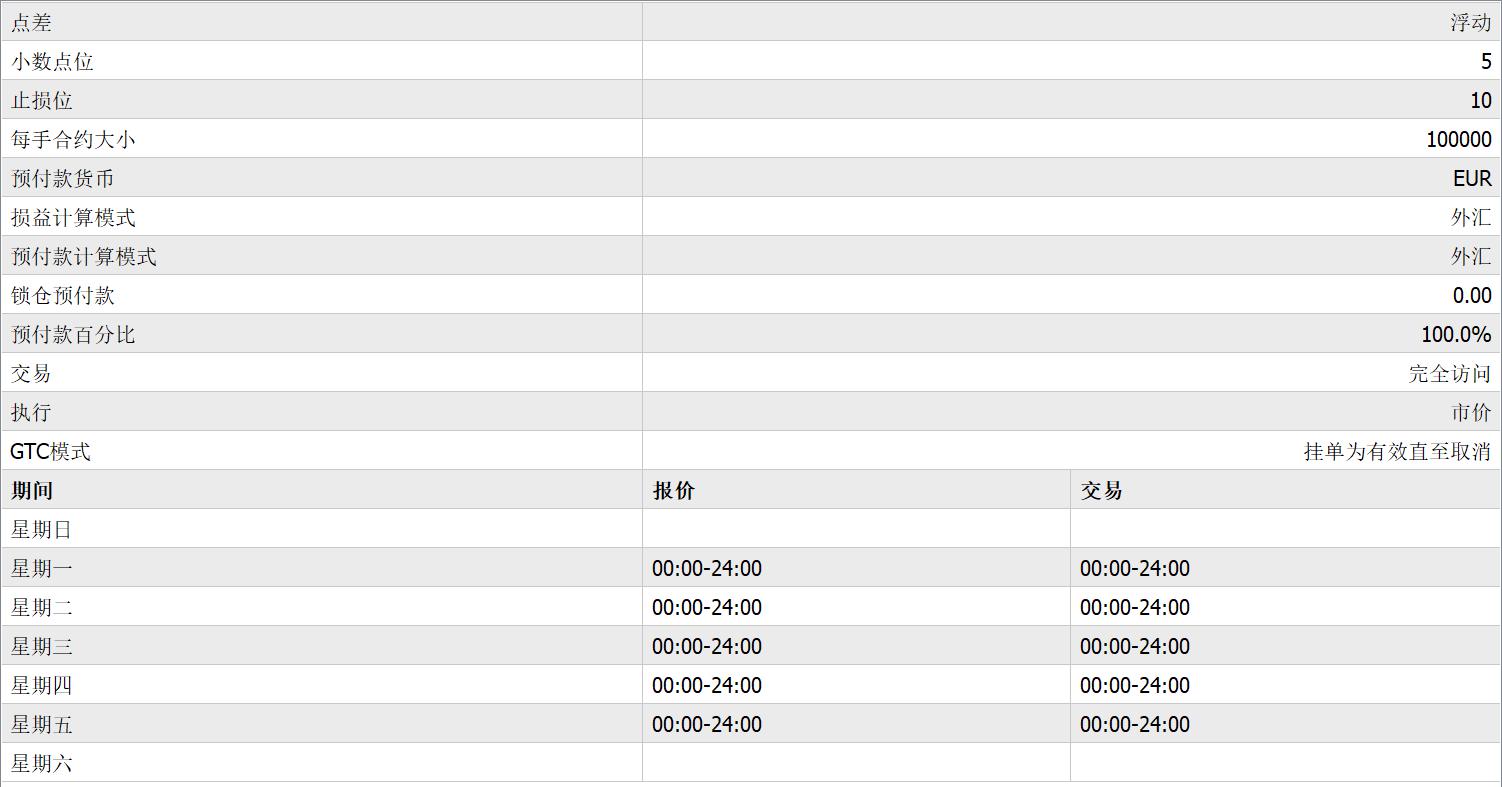Click the 期间 column header
1502x787 pixels.
[32, 490]
